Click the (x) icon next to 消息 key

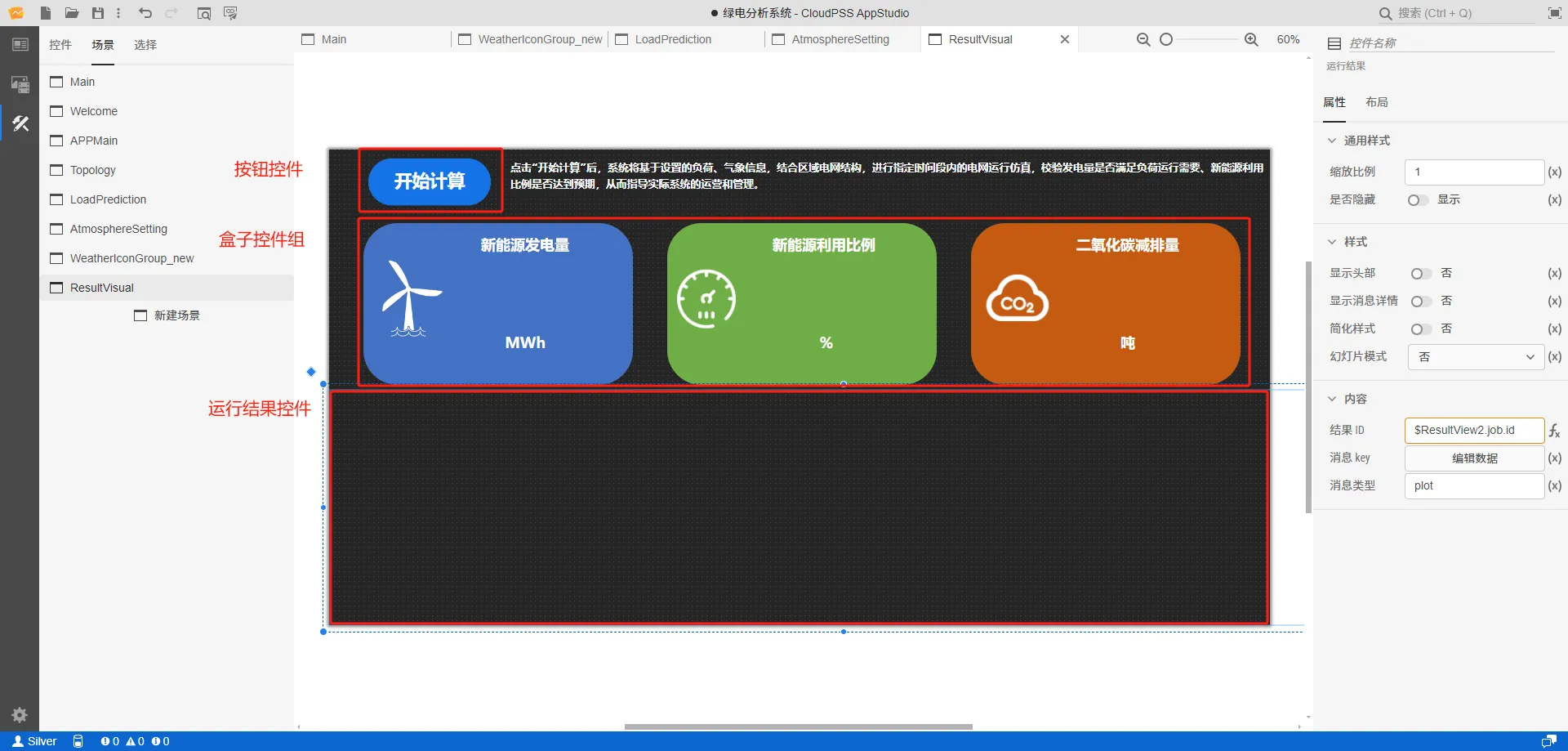coord(1555,458)
